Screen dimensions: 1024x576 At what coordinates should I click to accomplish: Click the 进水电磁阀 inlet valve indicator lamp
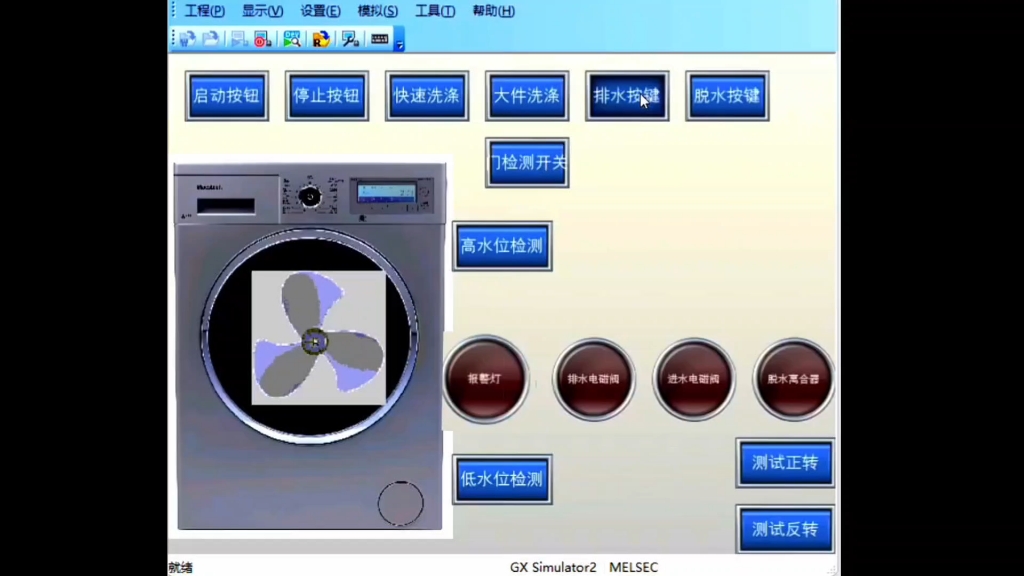coord(694,379)
